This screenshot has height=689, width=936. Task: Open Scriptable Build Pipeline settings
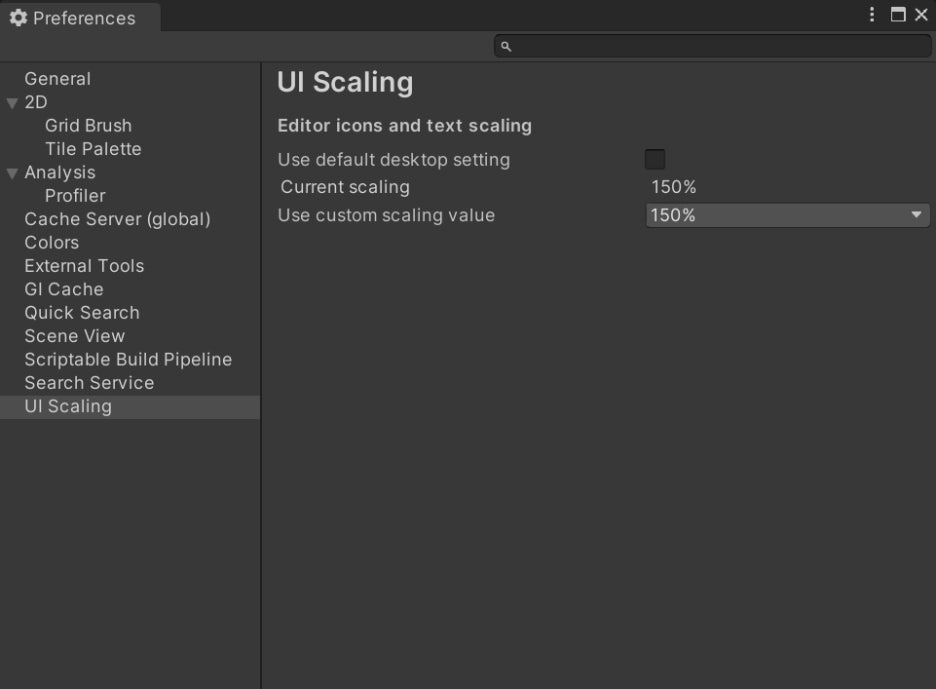pyautogui.click(x=128, y=360)
